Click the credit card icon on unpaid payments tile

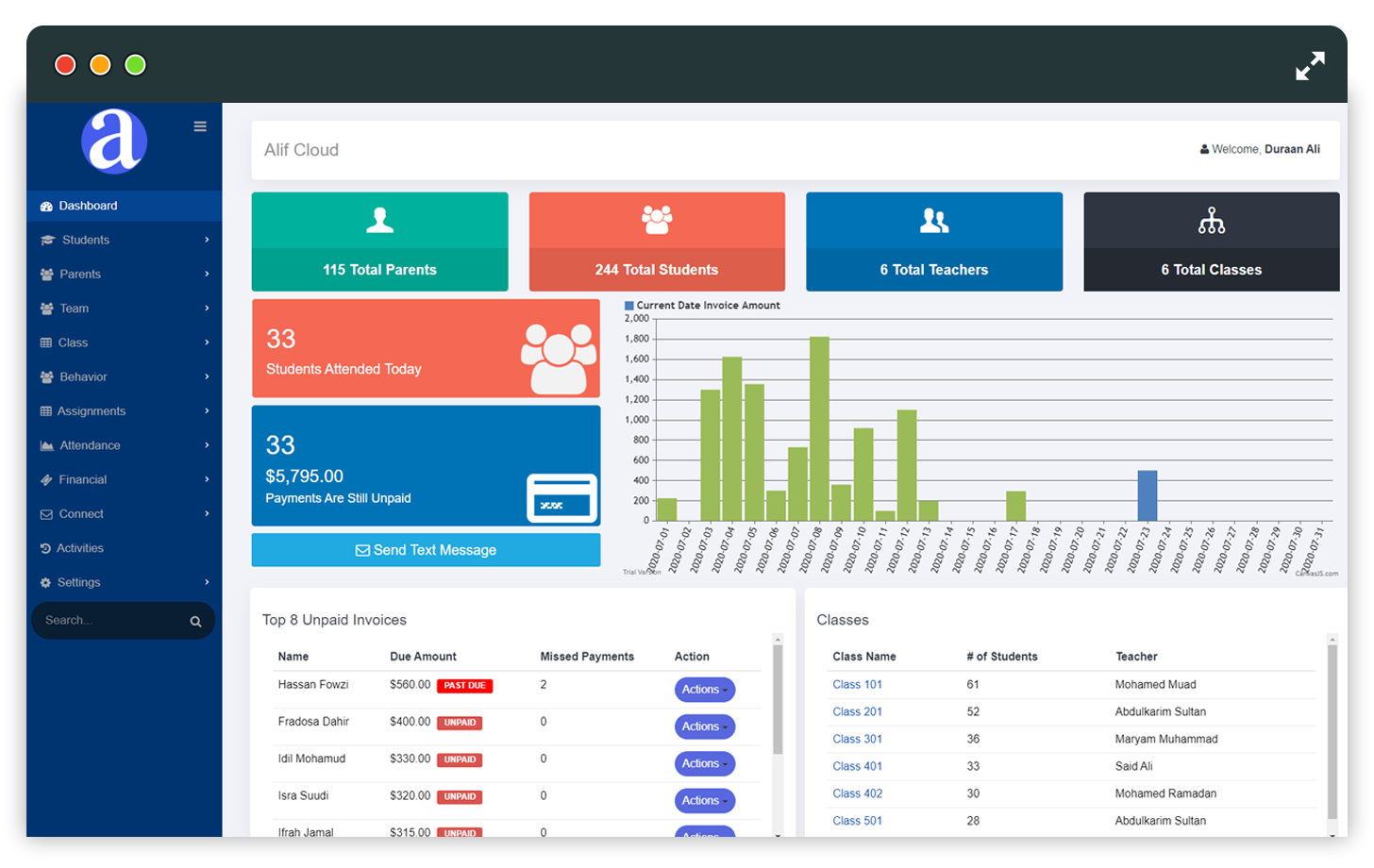click(561, 498)
